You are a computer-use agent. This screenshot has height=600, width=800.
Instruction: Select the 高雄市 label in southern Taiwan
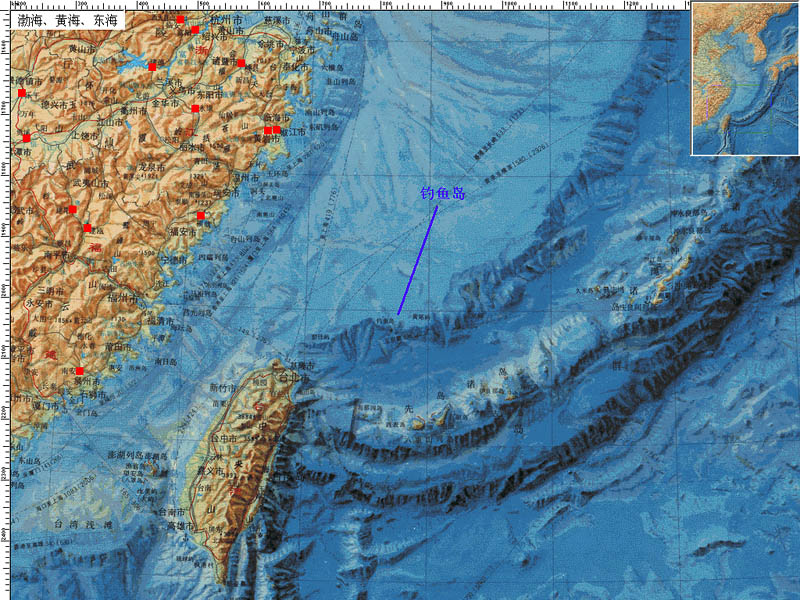(x=180, y=525)
